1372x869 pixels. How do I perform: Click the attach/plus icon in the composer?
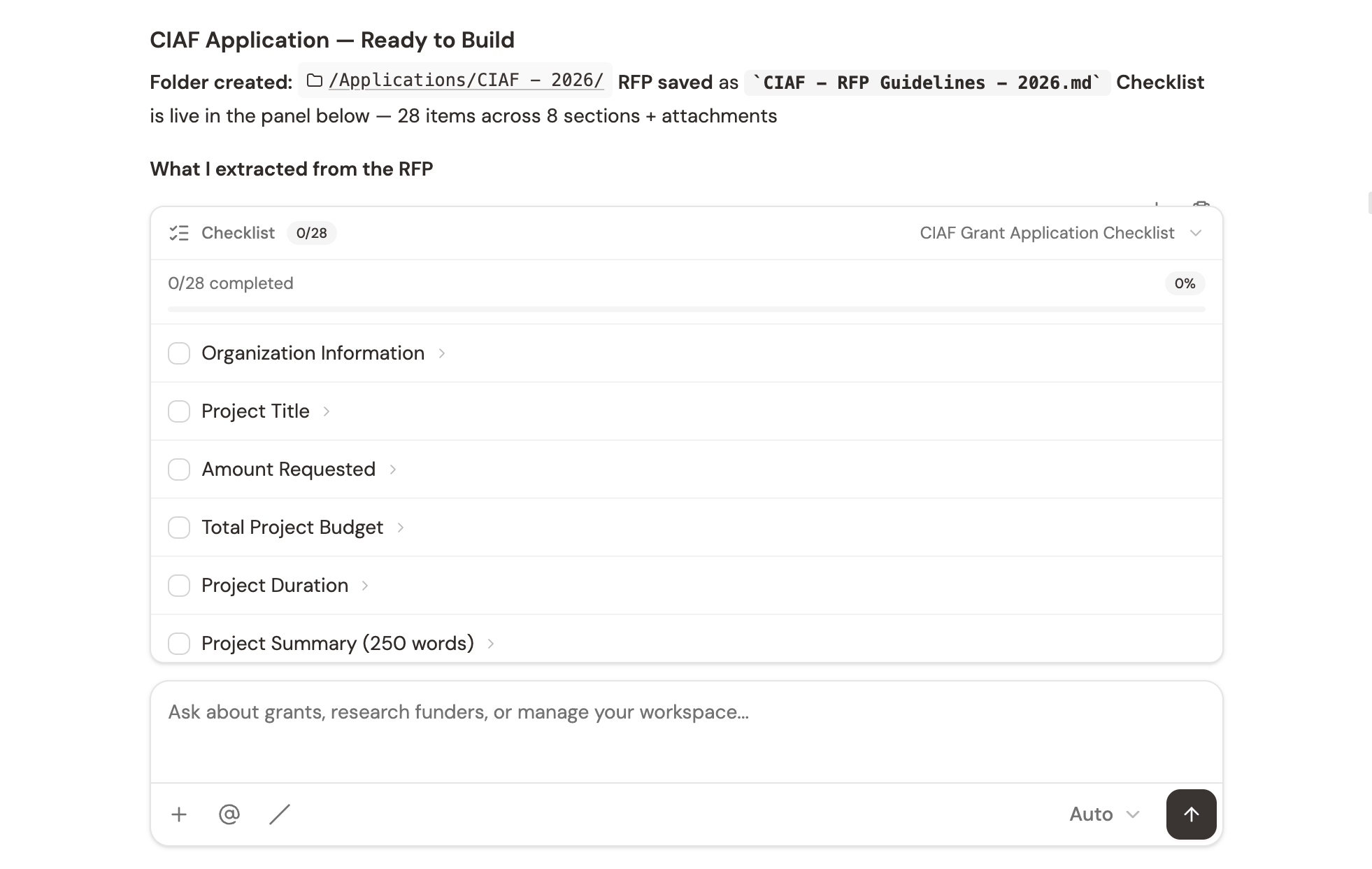[179, 814]
